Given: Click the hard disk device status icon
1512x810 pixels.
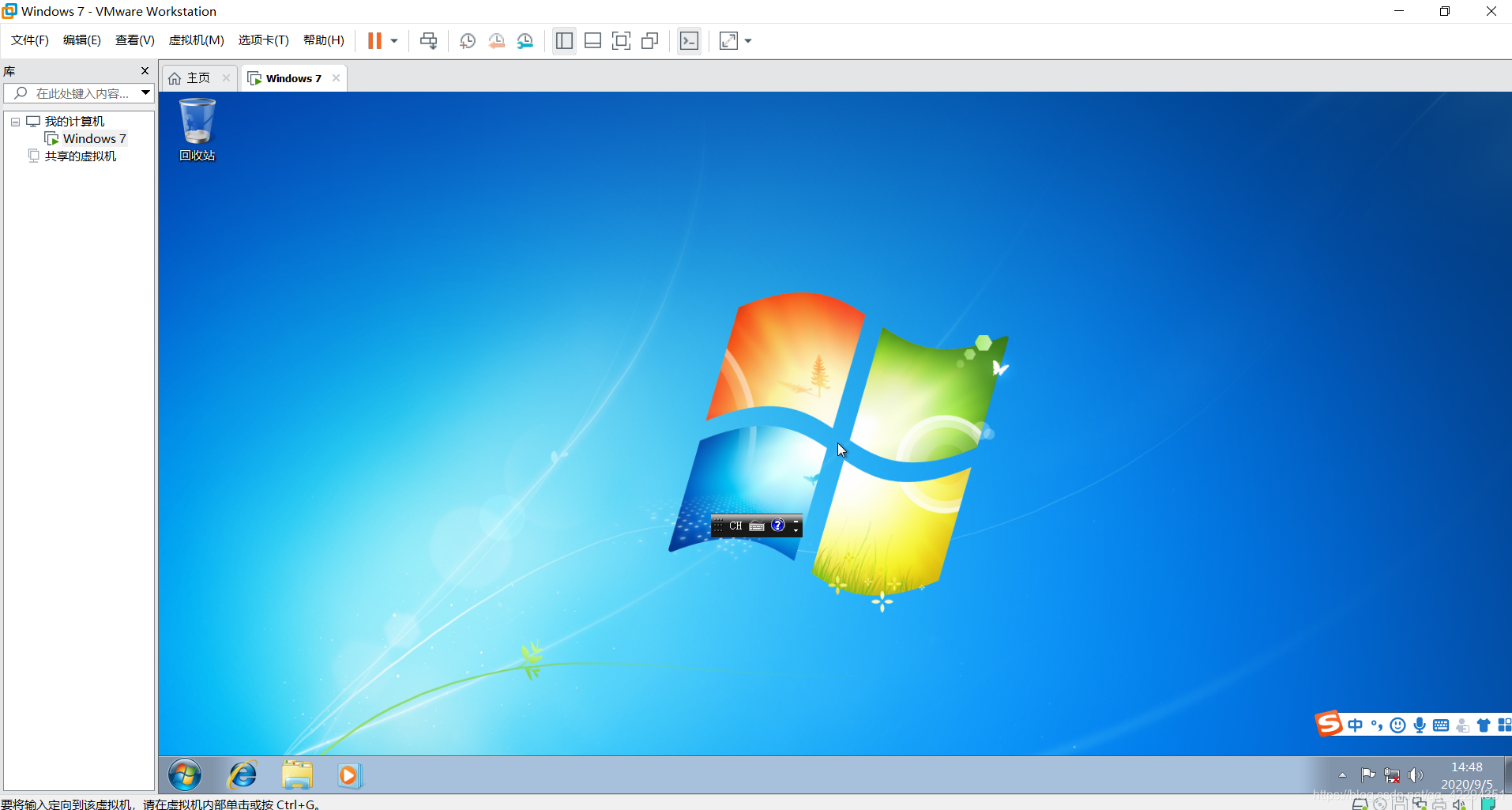Looking at the screenshot, I should pyautogui.click(x=1360, y=804).
